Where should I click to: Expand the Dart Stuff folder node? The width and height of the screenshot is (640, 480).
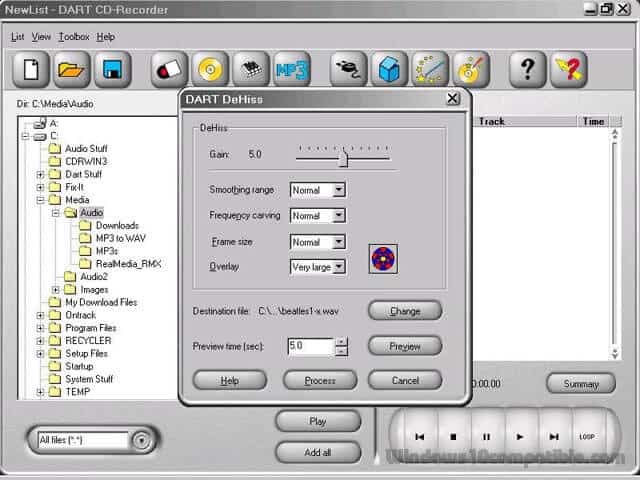[41, 174]
